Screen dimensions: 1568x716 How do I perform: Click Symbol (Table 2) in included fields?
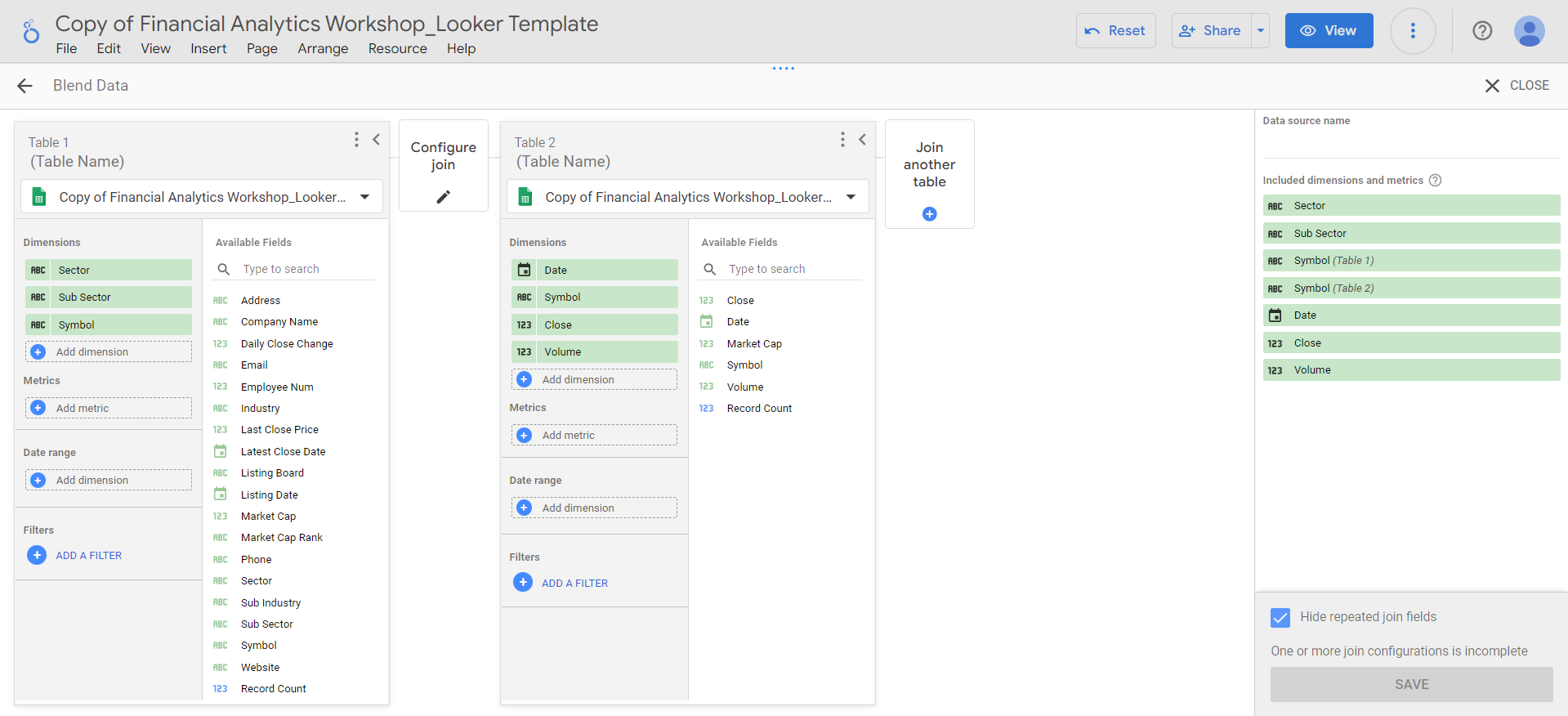coord(1411,288)
